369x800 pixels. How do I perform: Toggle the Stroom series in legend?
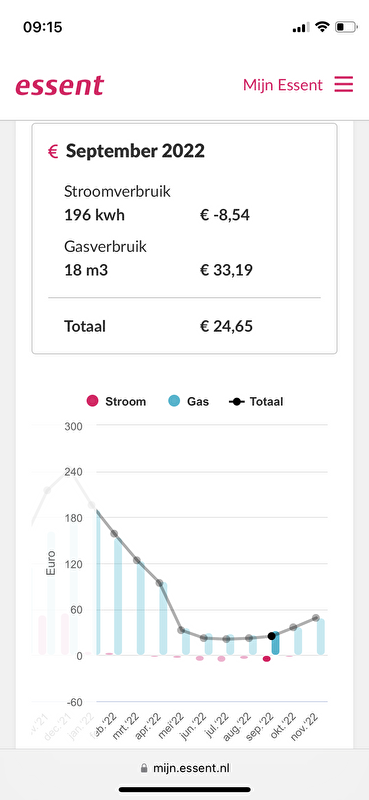116,402
